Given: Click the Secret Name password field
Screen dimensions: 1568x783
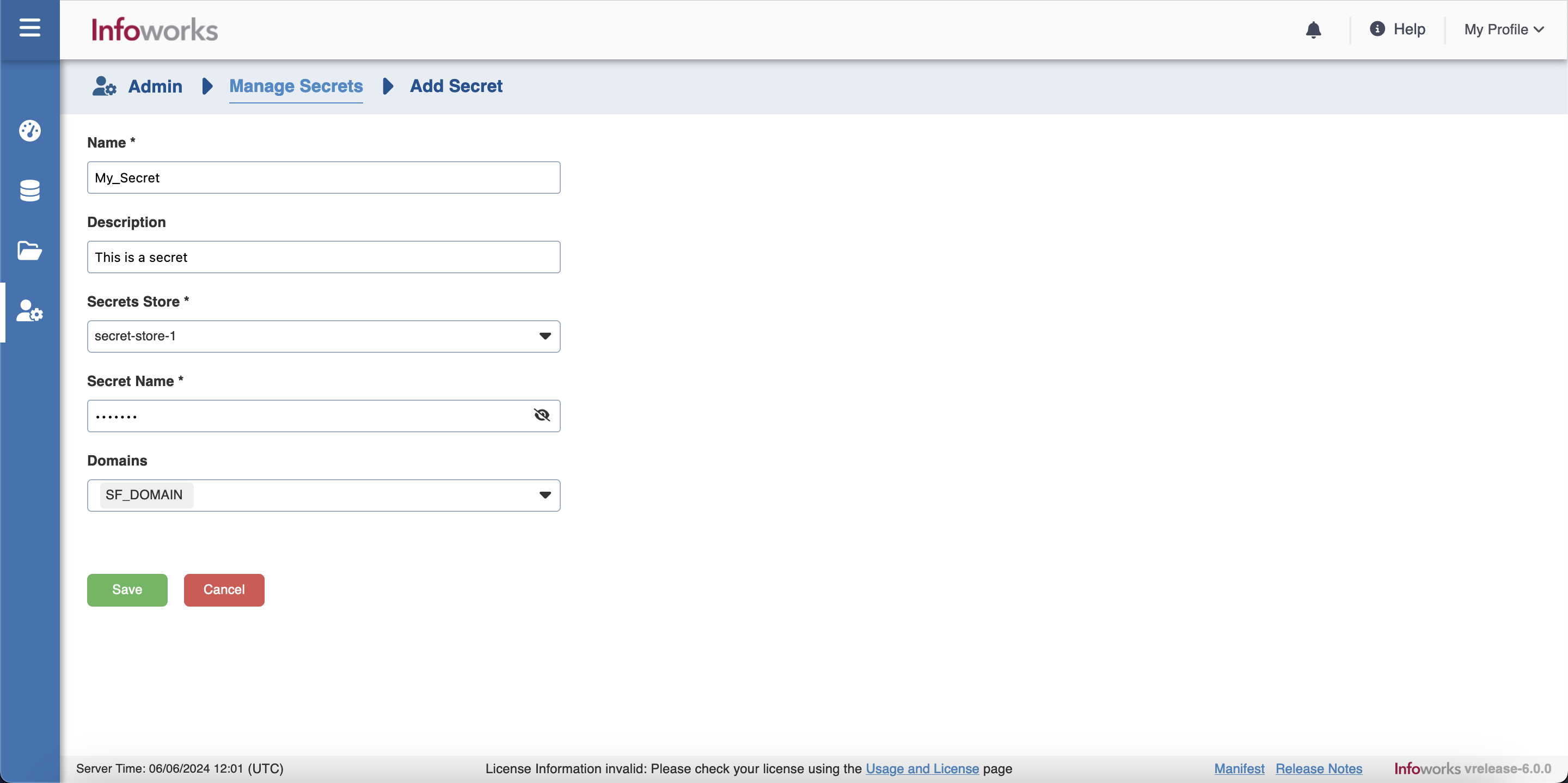Looking at the screenshot, I should click(324, 416).
